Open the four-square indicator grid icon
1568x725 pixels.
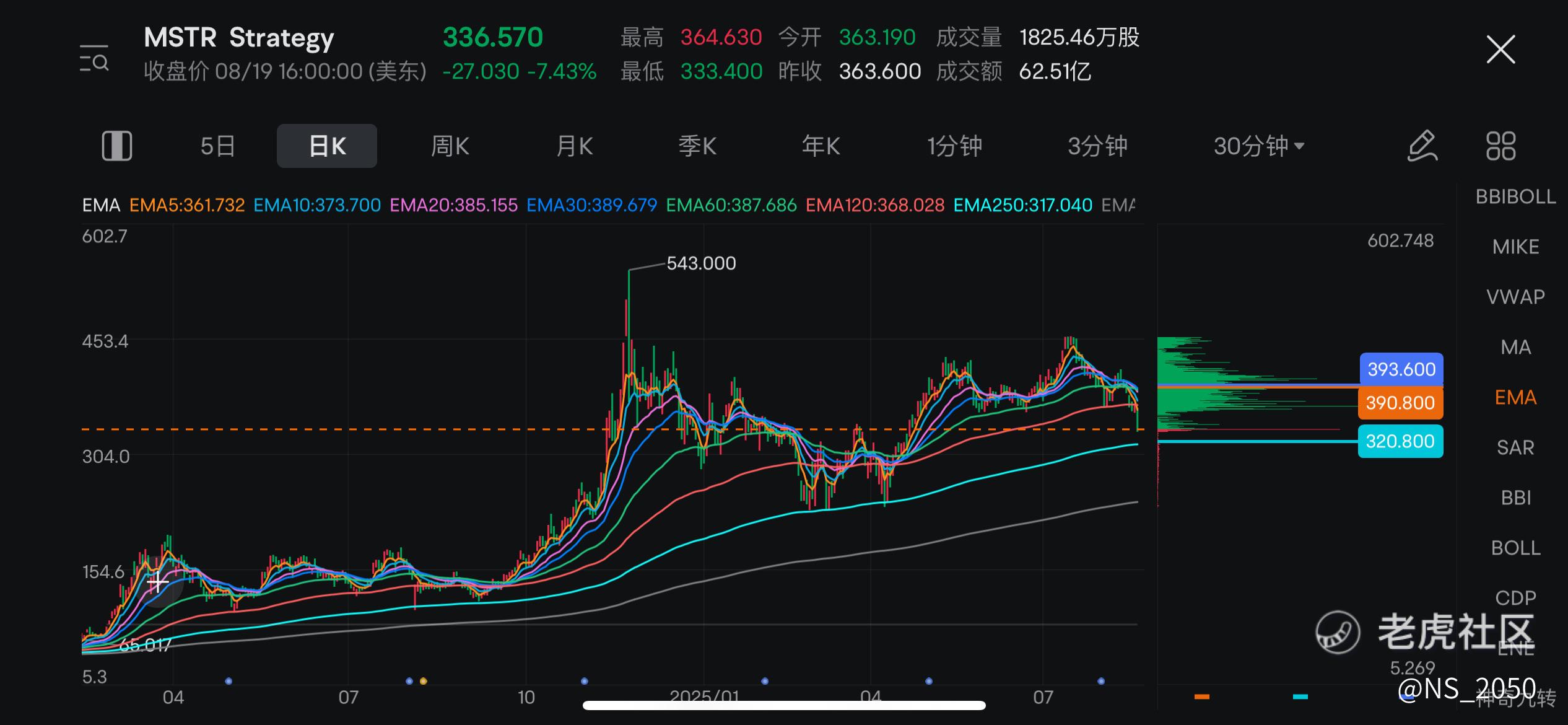coord(1500,146)
